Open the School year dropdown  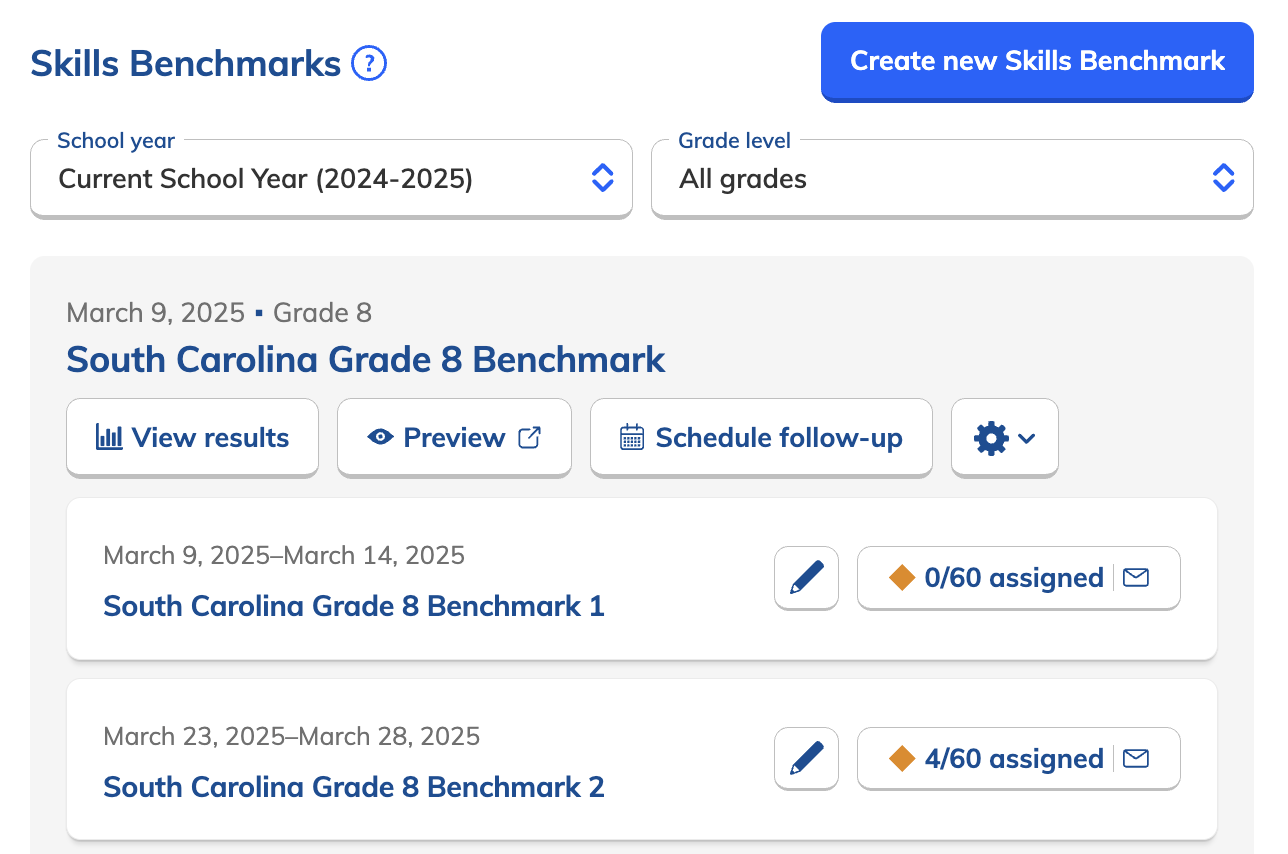pyautogui.click(x=331, y=179)
